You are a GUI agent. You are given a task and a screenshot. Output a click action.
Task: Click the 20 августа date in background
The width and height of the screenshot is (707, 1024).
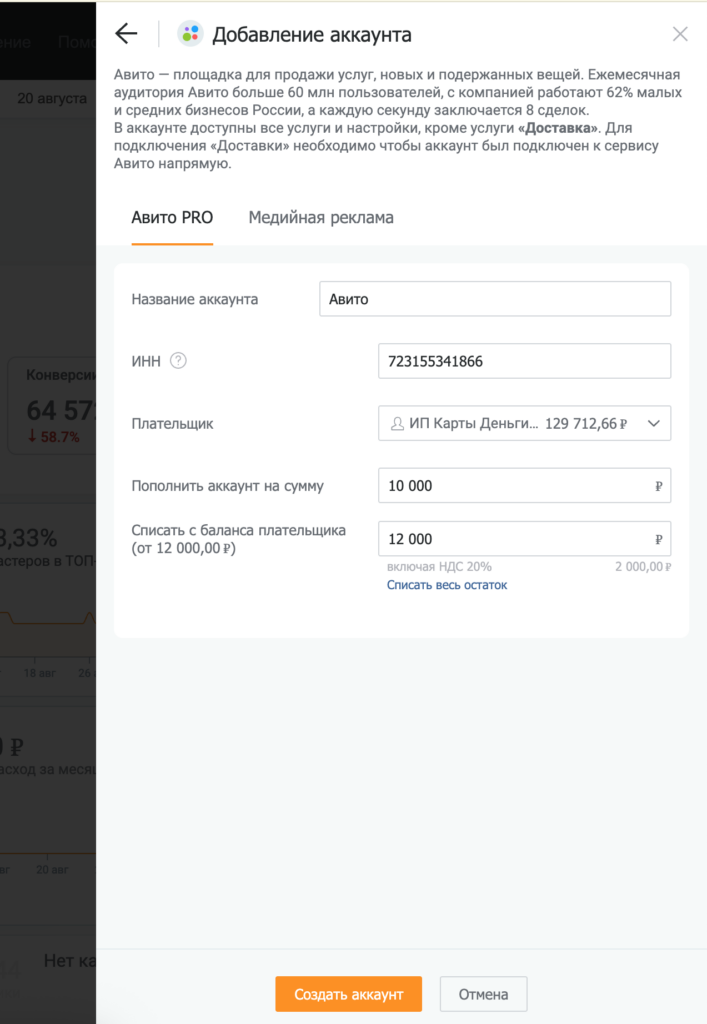coord(52,99)
